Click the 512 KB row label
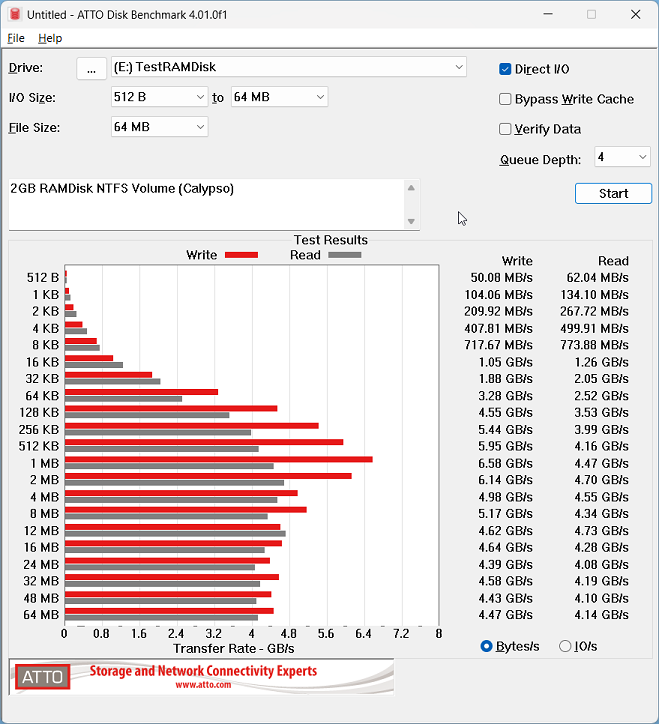Screen dimensions: 659x724 pos(39,446)
